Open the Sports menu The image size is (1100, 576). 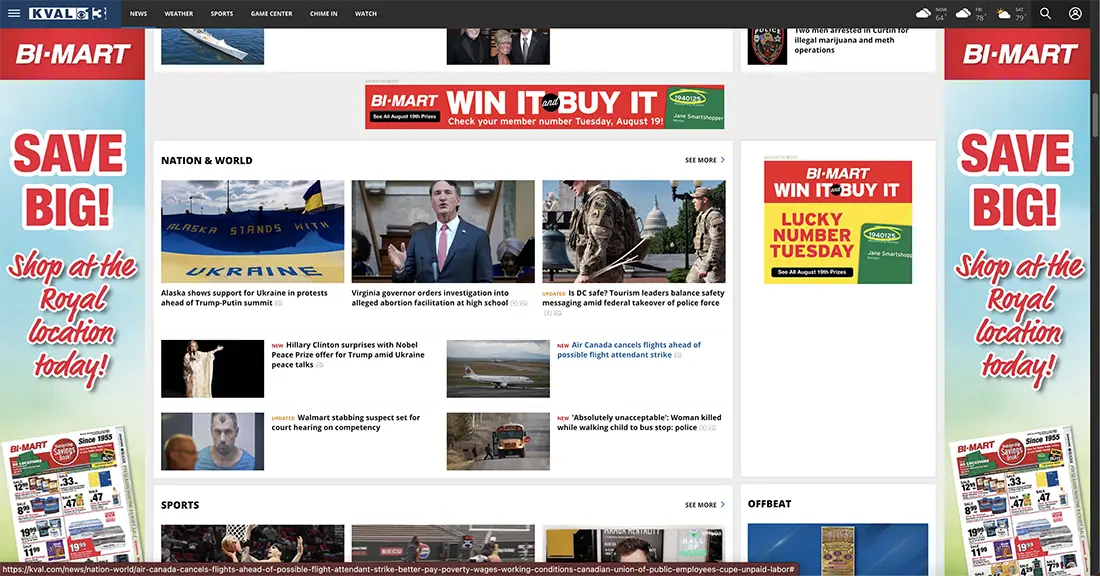222,13
